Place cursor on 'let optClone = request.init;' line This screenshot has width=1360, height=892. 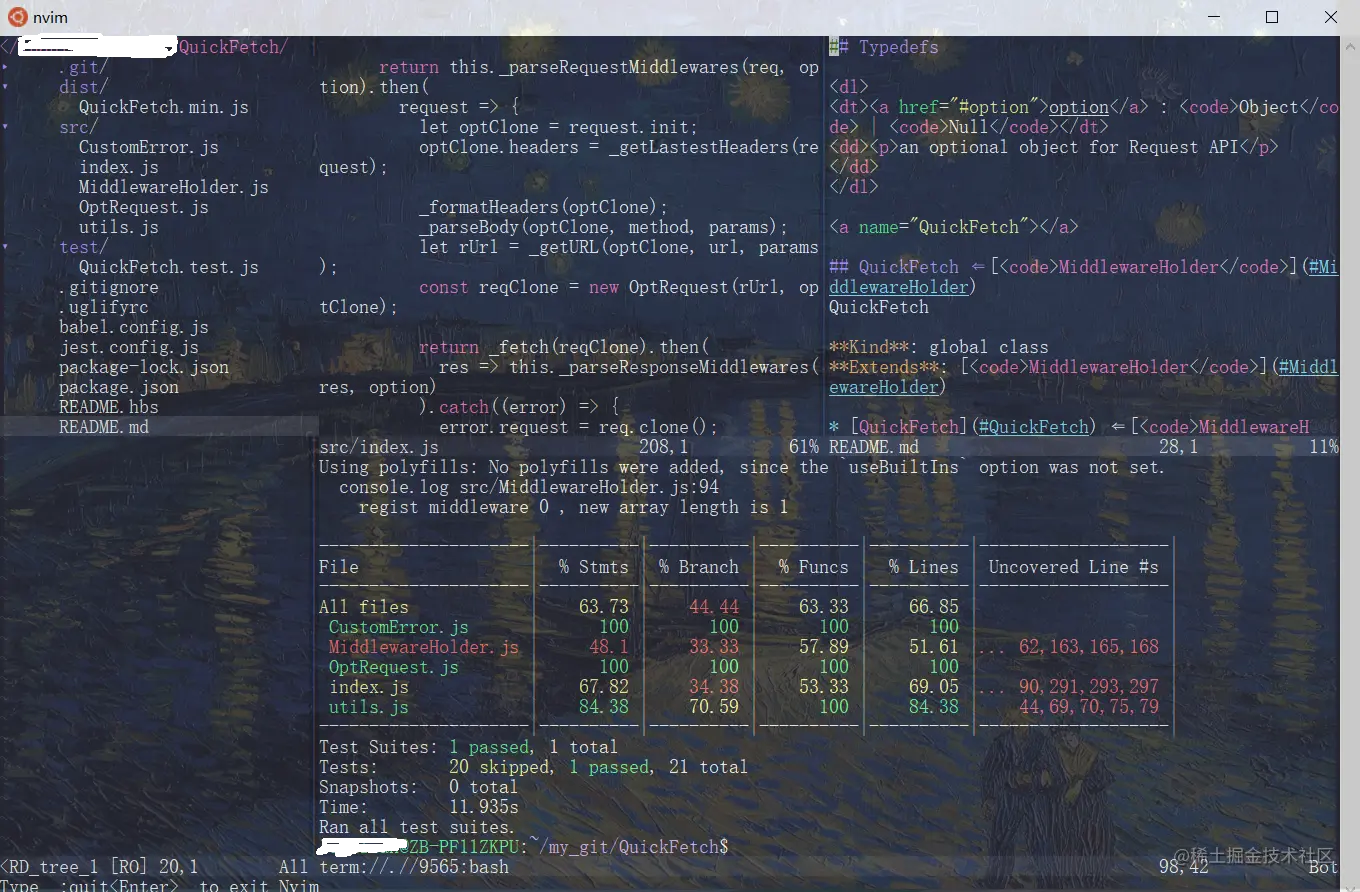point(559,127)
